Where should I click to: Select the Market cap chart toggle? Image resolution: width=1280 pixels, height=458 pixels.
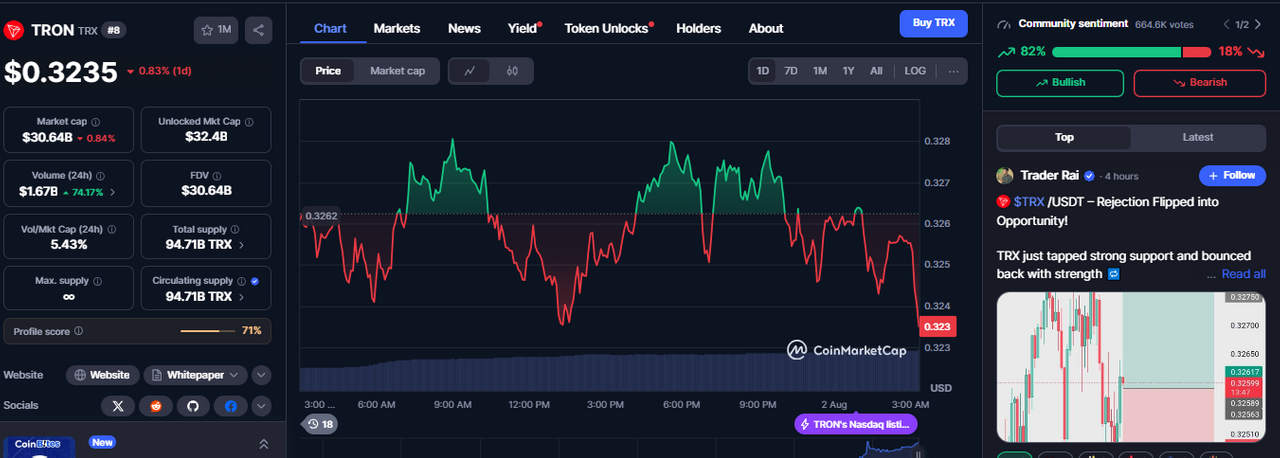[x=397, y=71]
